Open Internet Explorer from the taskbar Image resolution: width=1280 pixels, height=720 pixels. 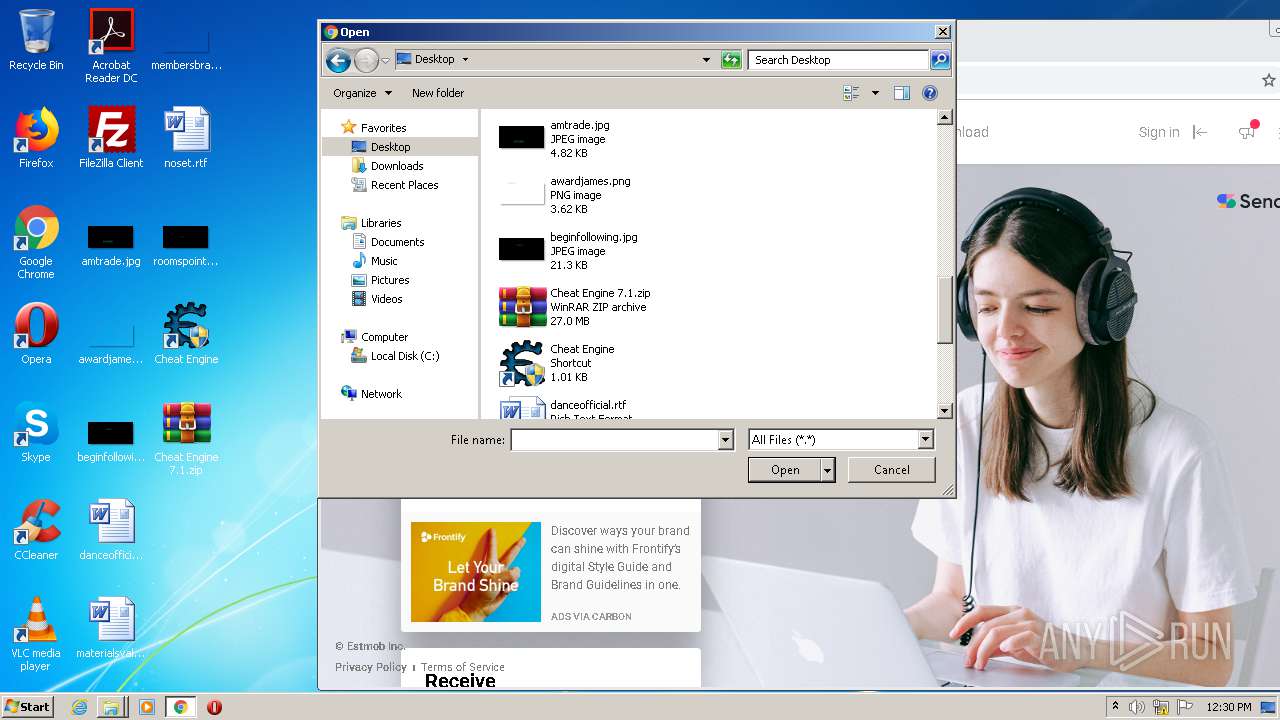[79, 707]
